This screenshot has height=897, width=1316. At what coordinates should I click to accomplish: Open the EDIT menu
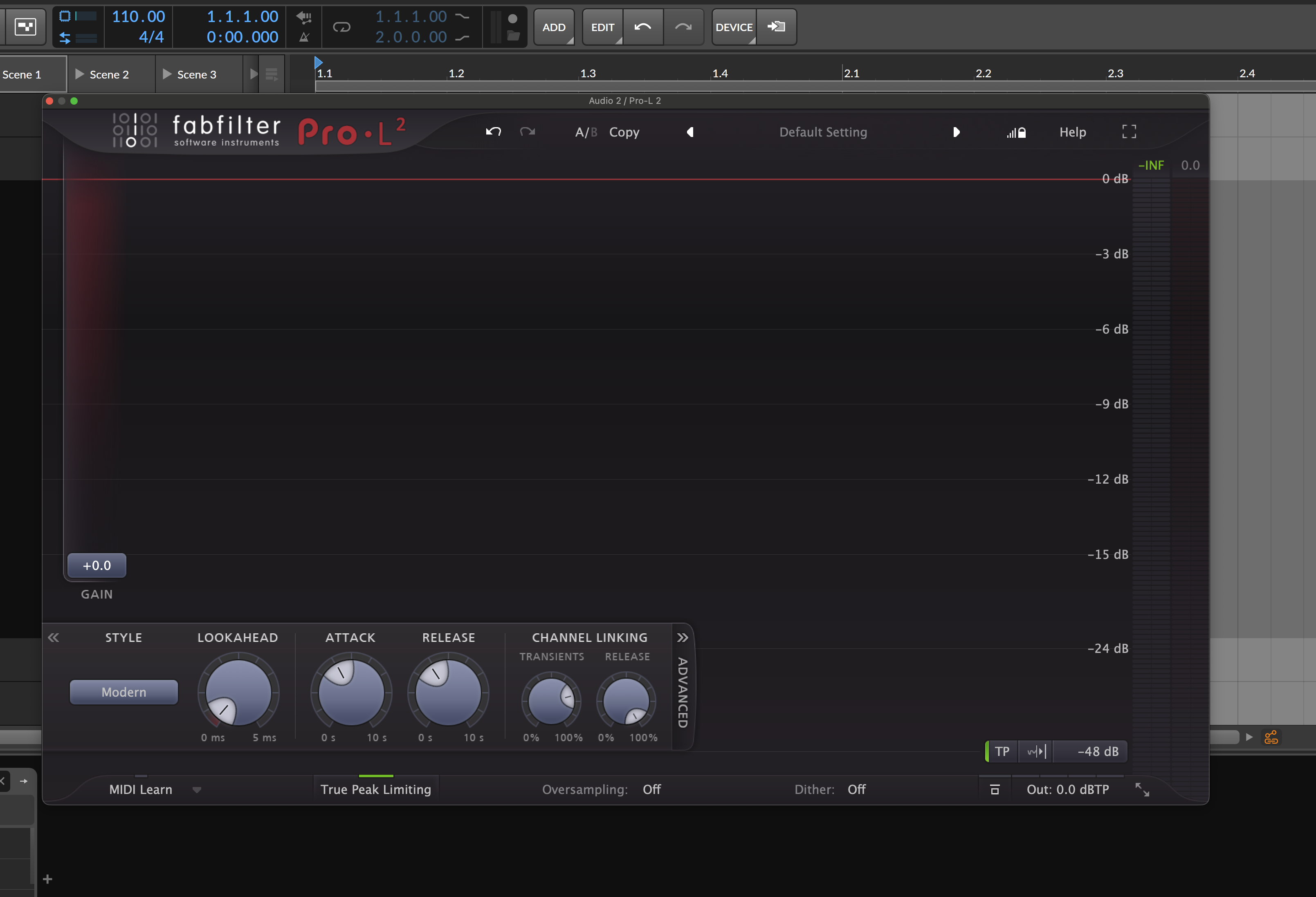tap(602, 27)
